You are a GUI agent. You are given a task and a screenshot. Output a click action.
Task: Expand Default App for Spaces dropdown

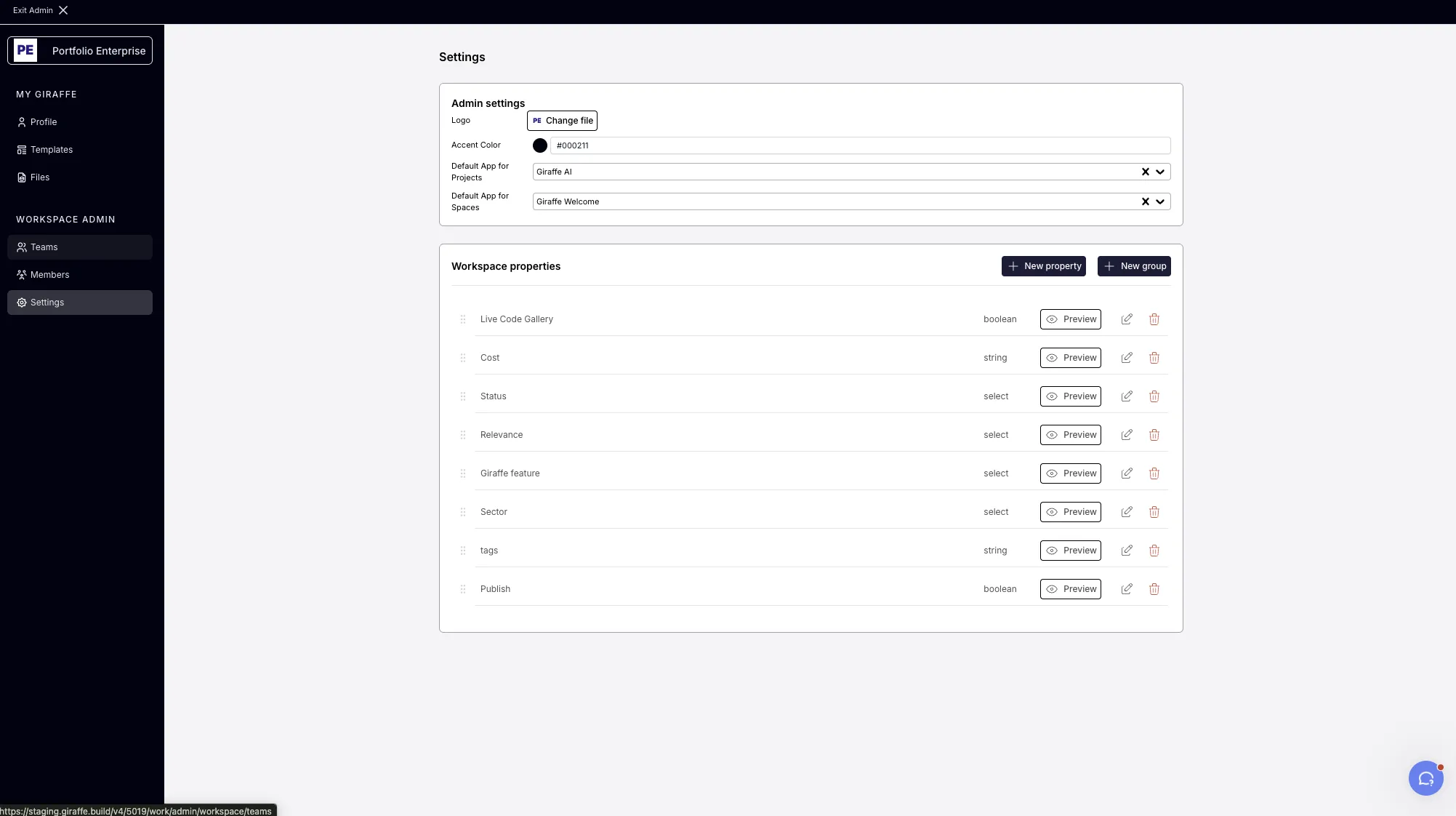coord(1160,202)
